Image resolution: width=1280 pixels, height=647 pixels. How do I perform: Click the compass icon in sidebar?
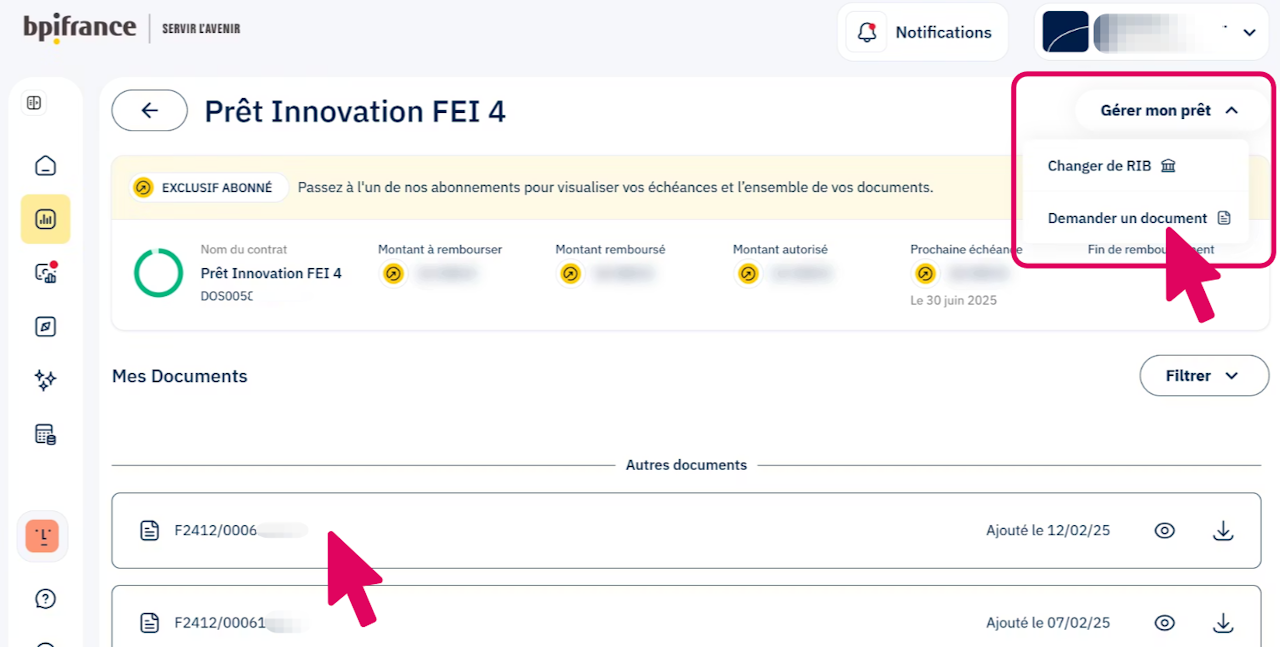pos(45,326)
